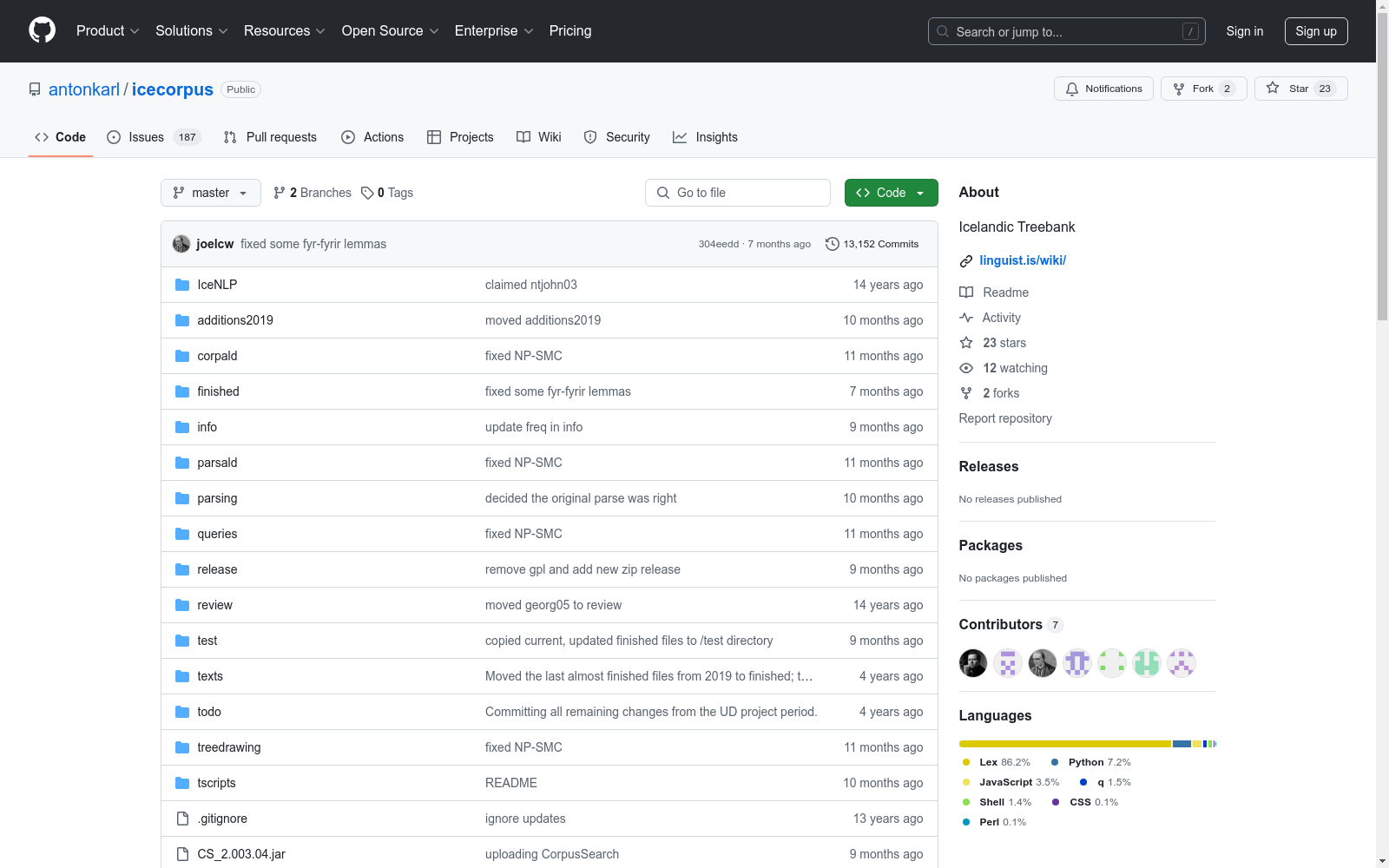Open the Contributors heading link
Viewport: 1389px width, 868px height.
[1010, 624]
